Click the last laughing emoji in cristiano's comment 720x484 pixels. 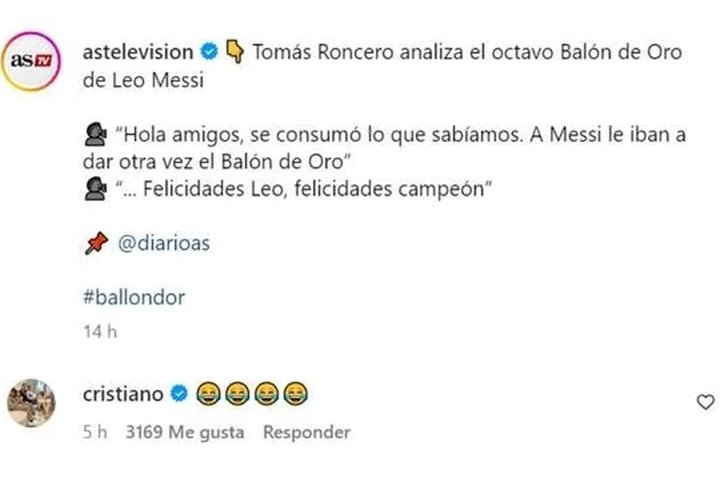[x=296, y=394]
